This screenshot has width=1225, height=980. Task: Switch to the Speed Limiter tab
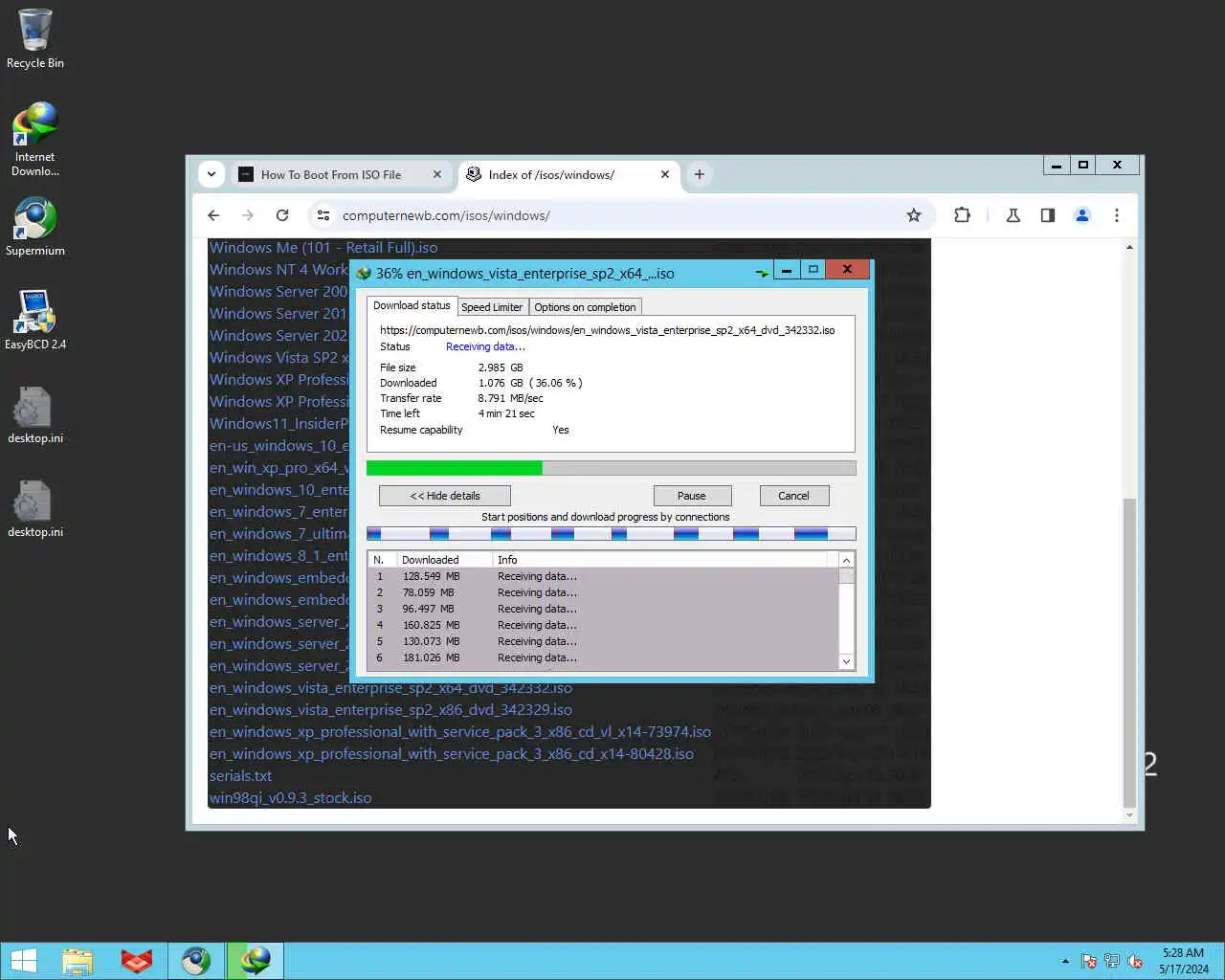coord(492,307)
